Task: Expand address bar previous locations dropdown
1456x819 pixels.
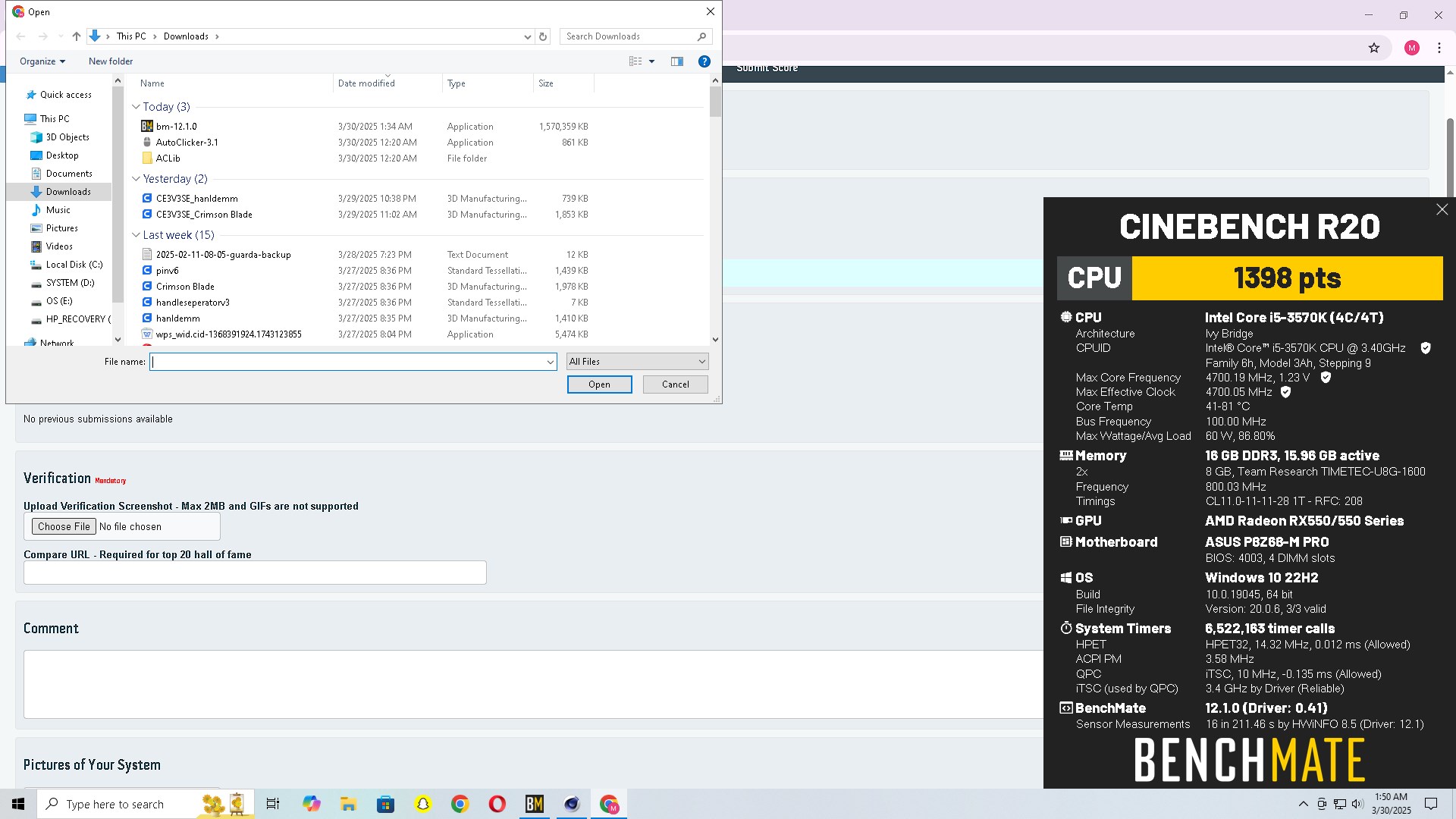Action: [x=528, y=36]
